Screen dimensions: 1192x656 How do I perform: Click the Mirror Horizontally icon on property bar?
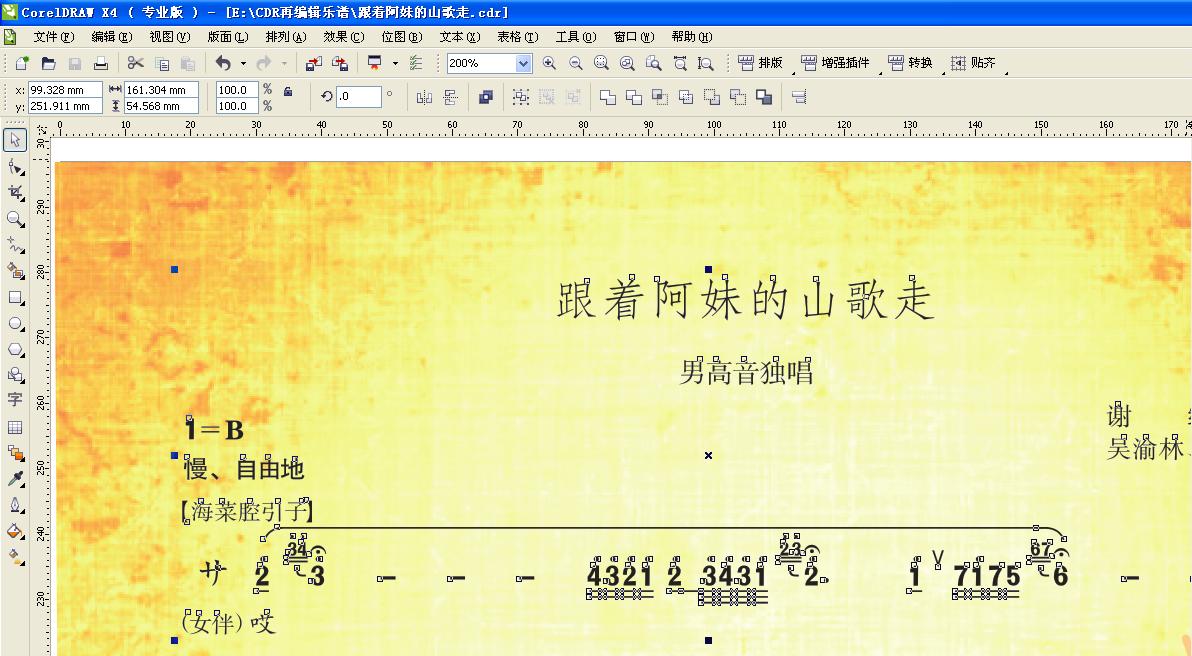[x=425, y=96]
